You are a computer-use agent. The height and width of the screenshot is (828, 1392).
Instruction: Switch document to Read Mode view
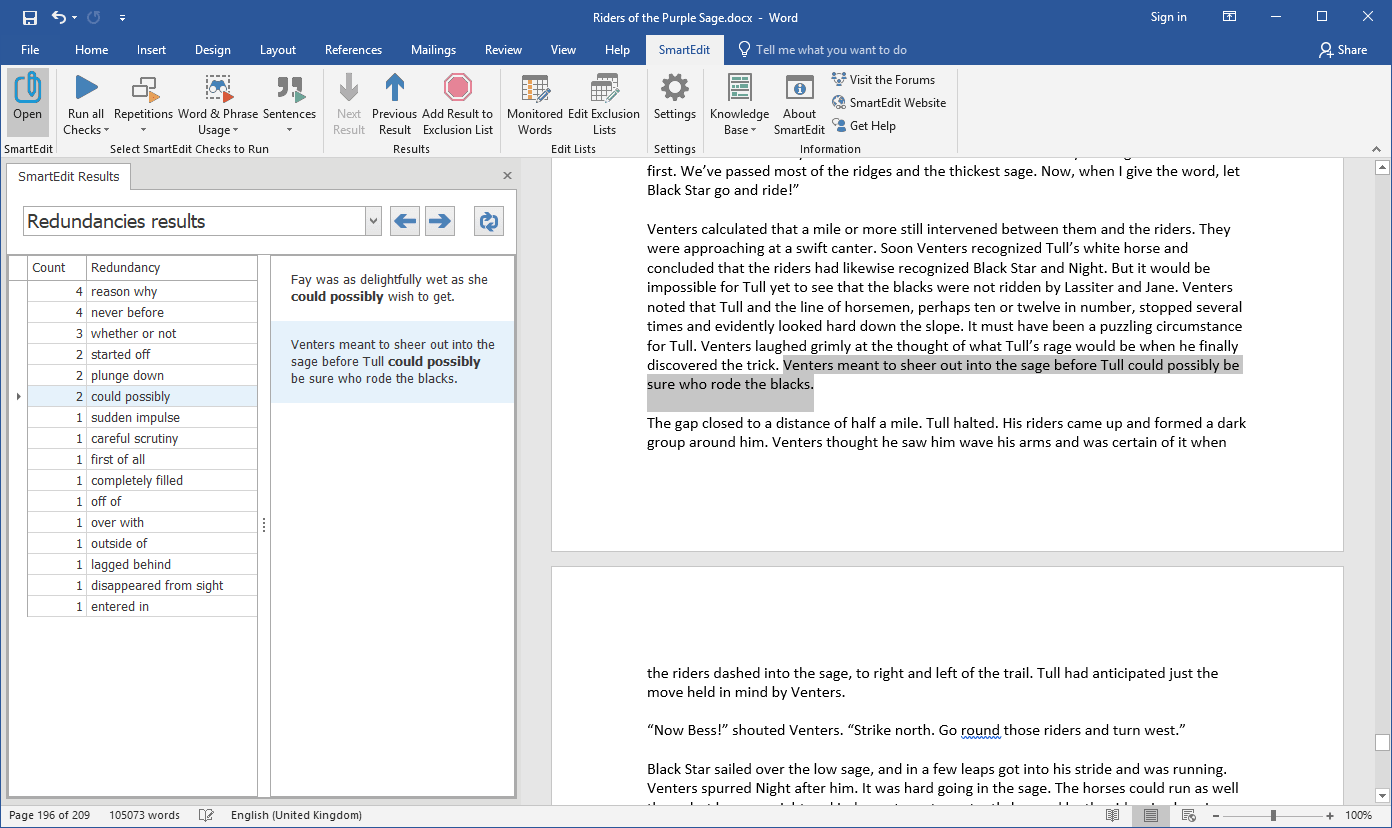pyautogui.click(x=1111, y=815)
